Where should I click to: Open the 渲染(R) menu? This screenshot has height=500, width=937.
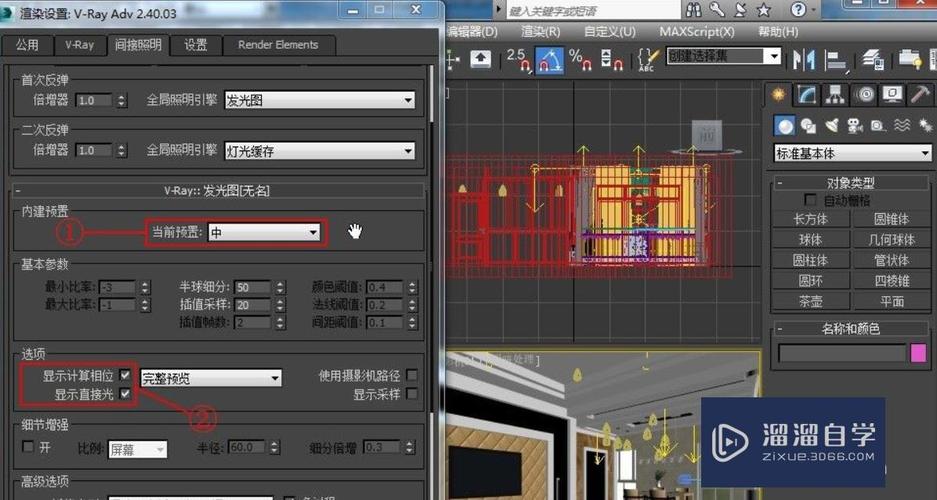point(541,31)
